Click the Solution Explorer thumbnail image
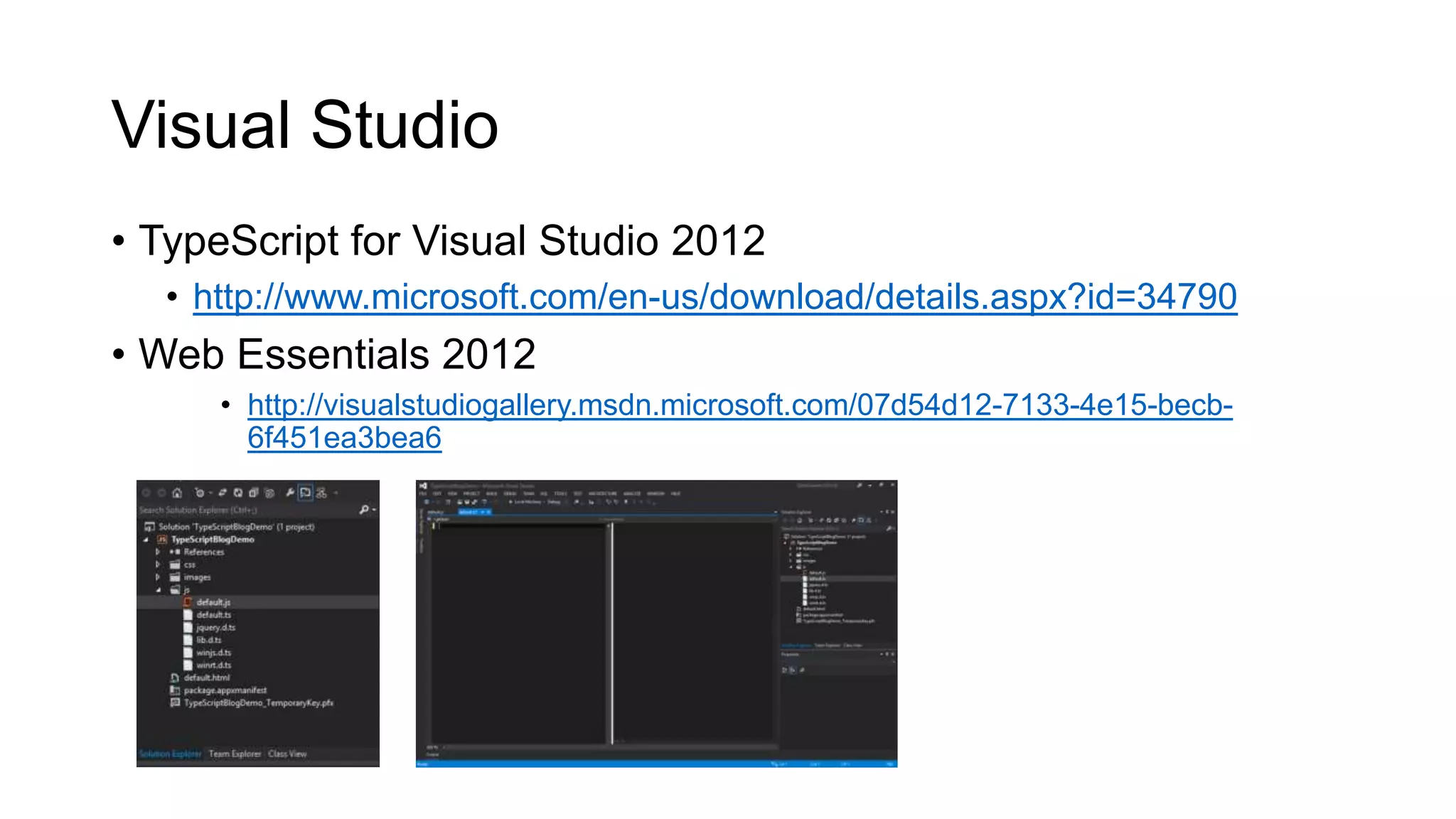The image size is (1456, 819). (x=258, y=623)
